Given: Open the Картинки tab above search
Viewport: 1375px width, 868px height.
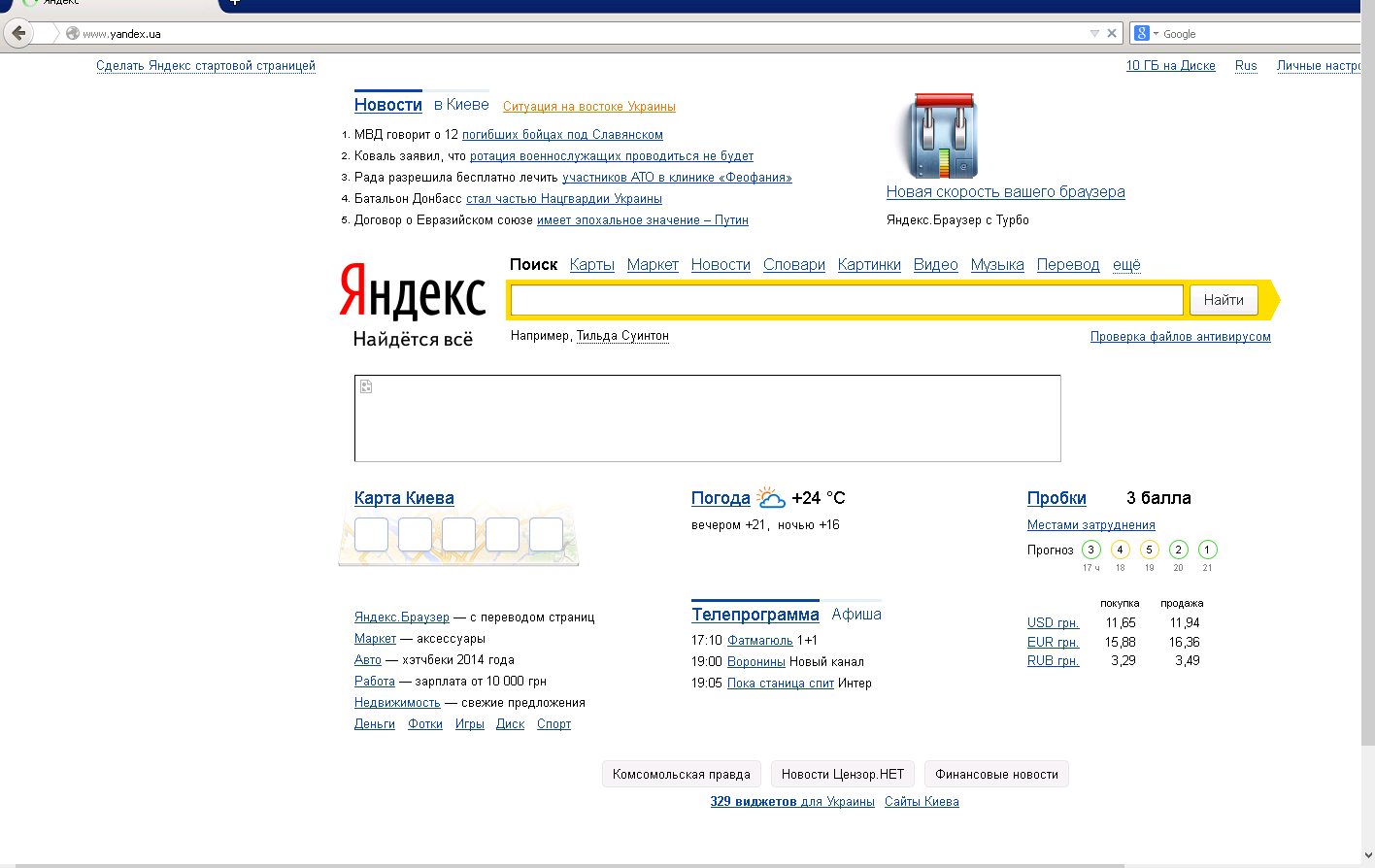Looking at the screenshot, I should coord(869,265).
